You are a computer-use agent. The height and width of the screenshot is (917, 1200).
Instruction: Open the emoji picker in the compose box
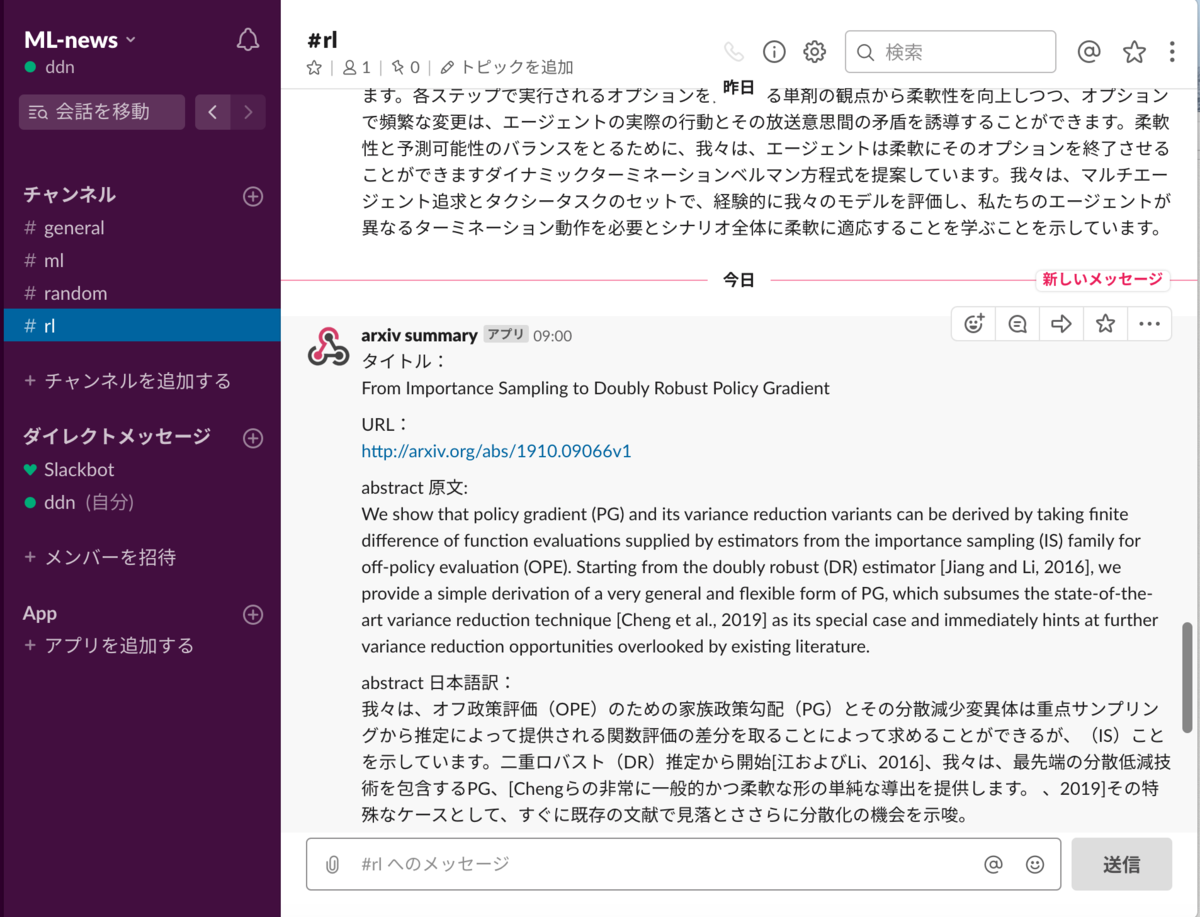coord(1035,863)
